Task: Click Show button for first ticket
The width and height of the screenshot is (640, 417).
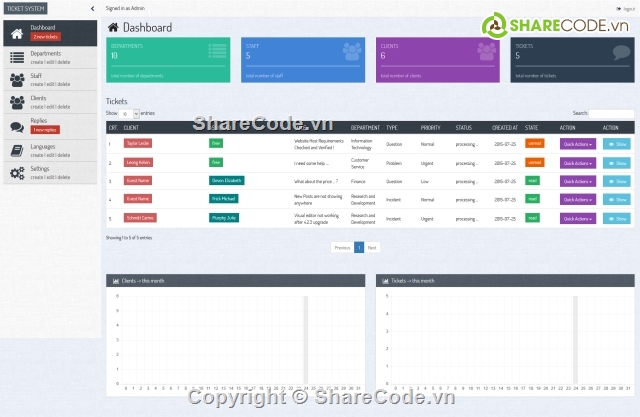Action: tap(617, 144)
